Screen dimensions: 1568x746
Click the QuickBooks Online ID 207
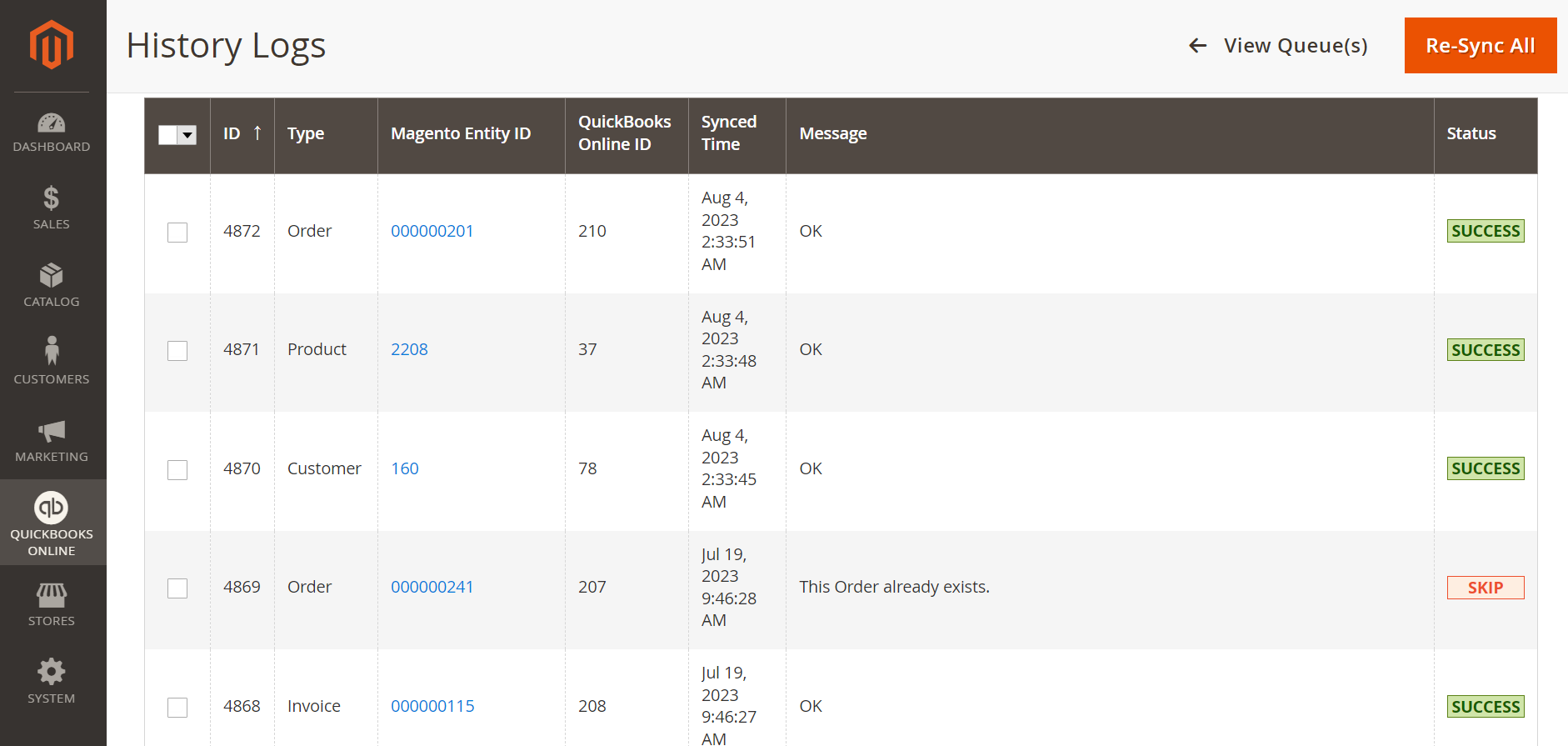coord(592,587)
